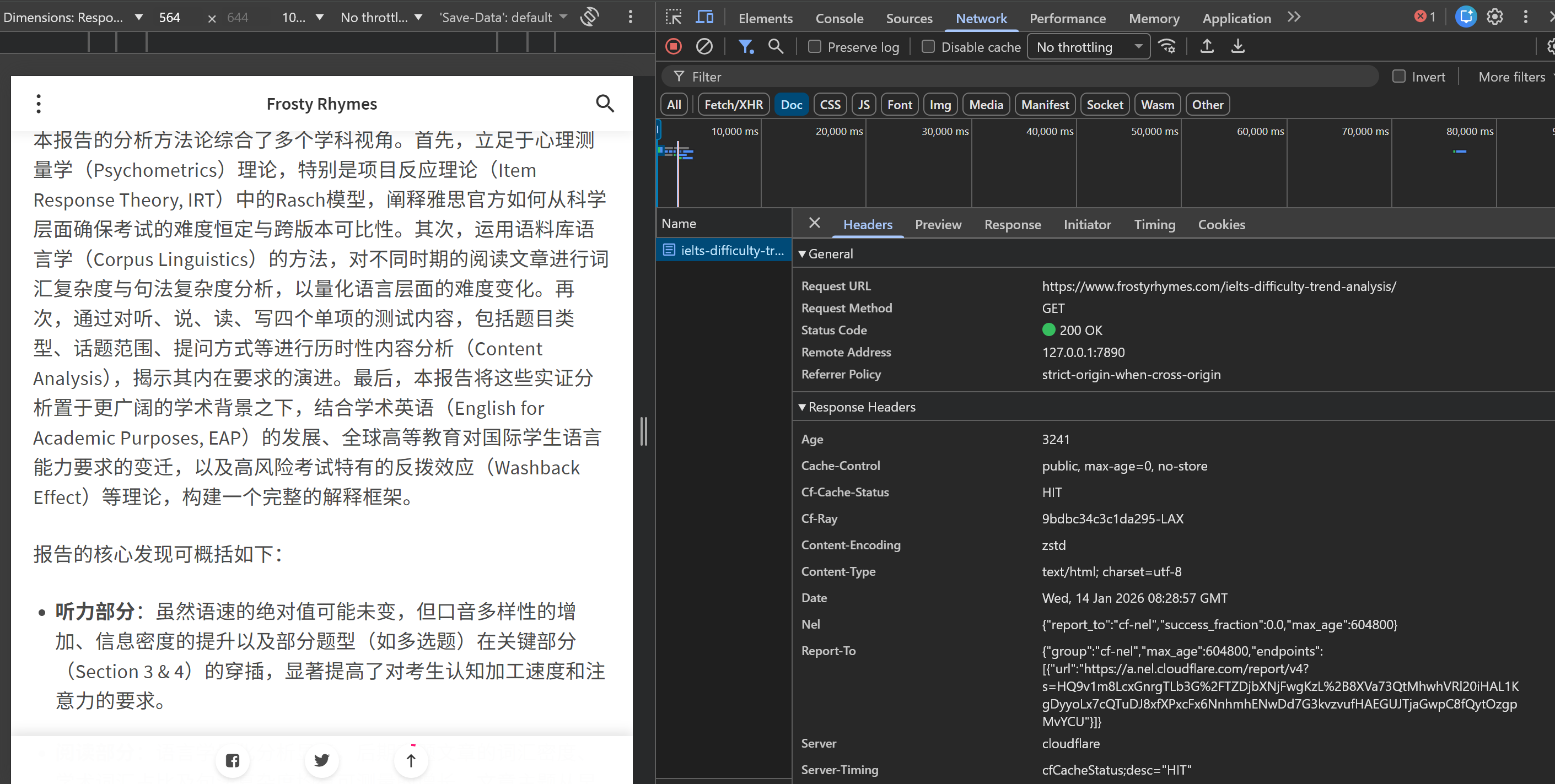Screen dimensions: 1555x784
Task: Export HAR file
Action: click(1238, 46)
